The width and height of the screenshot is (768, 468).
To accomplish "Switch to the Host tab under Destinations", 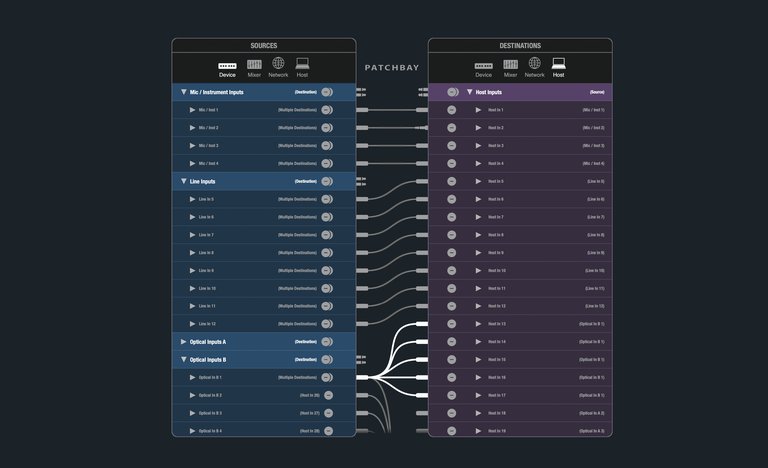I will 558,68.
